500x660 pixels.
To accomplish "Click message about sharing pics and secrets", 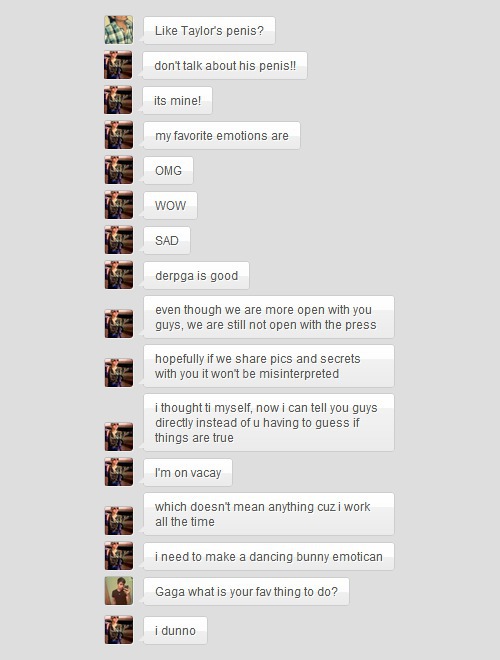I will coord(269,366).
